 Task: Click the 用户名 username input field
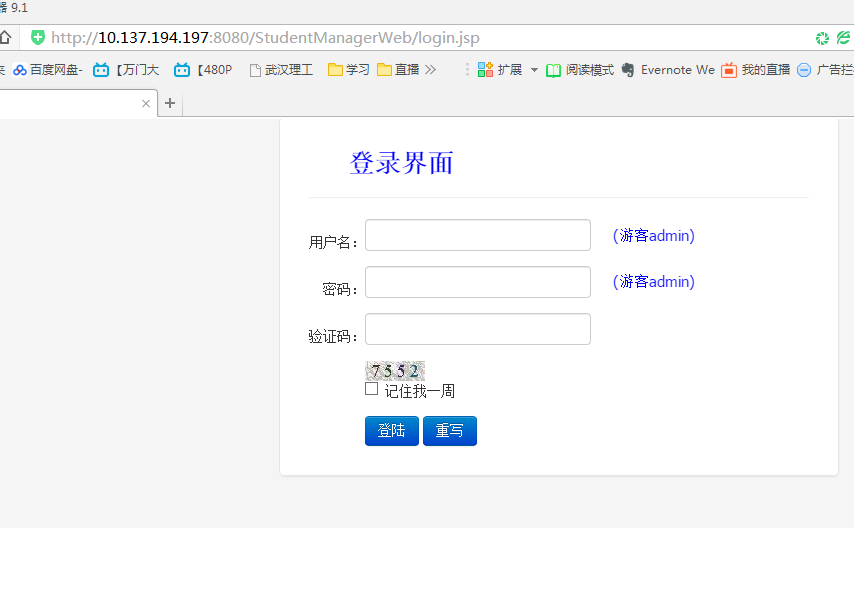point(478,235)
